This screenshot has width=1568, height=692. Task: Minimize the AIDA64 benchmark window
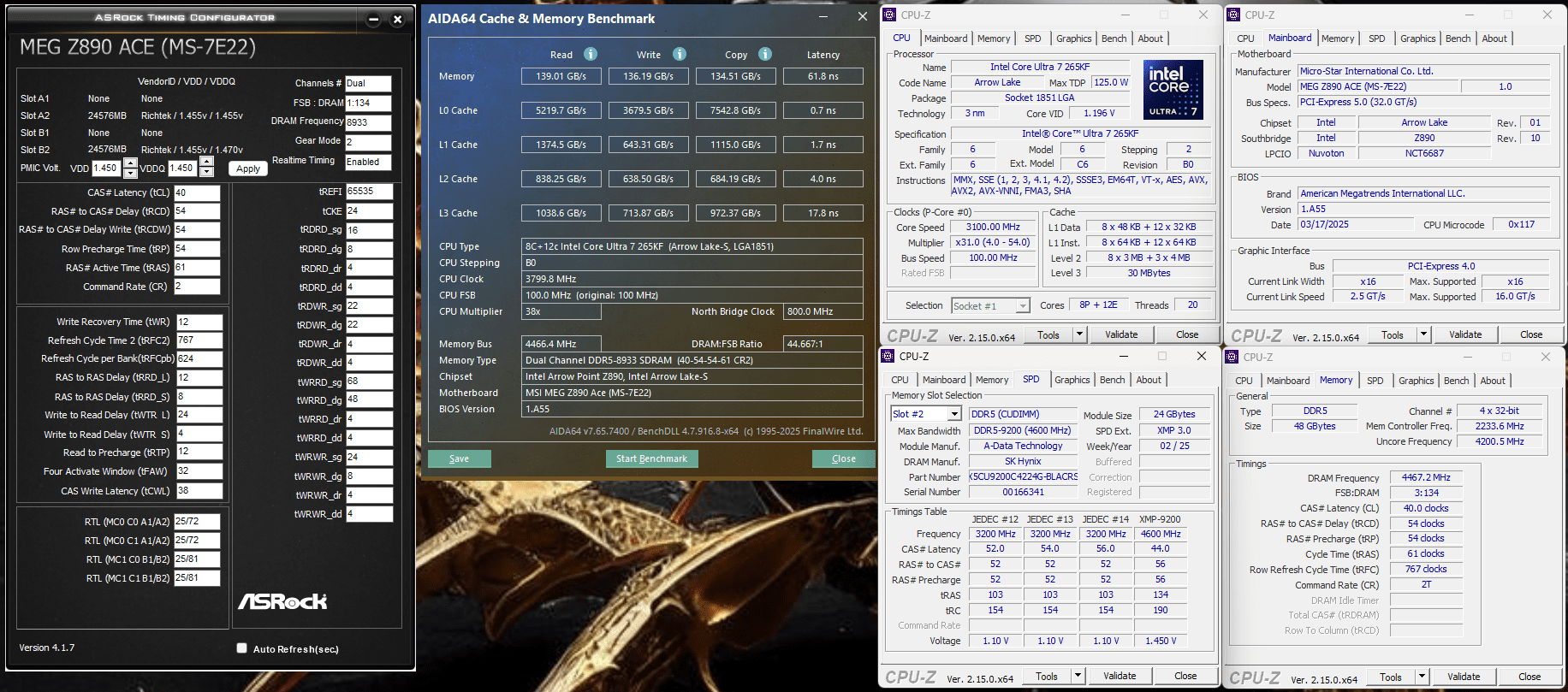coord(823,16)
